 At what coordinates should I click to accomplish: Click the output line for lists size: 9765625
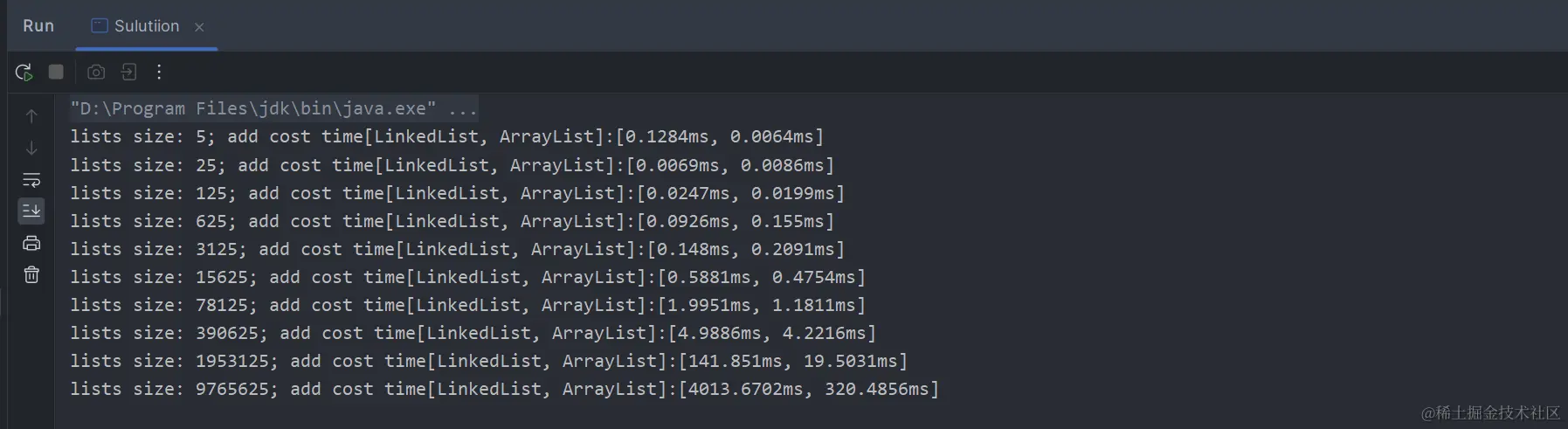pos(505,389)
